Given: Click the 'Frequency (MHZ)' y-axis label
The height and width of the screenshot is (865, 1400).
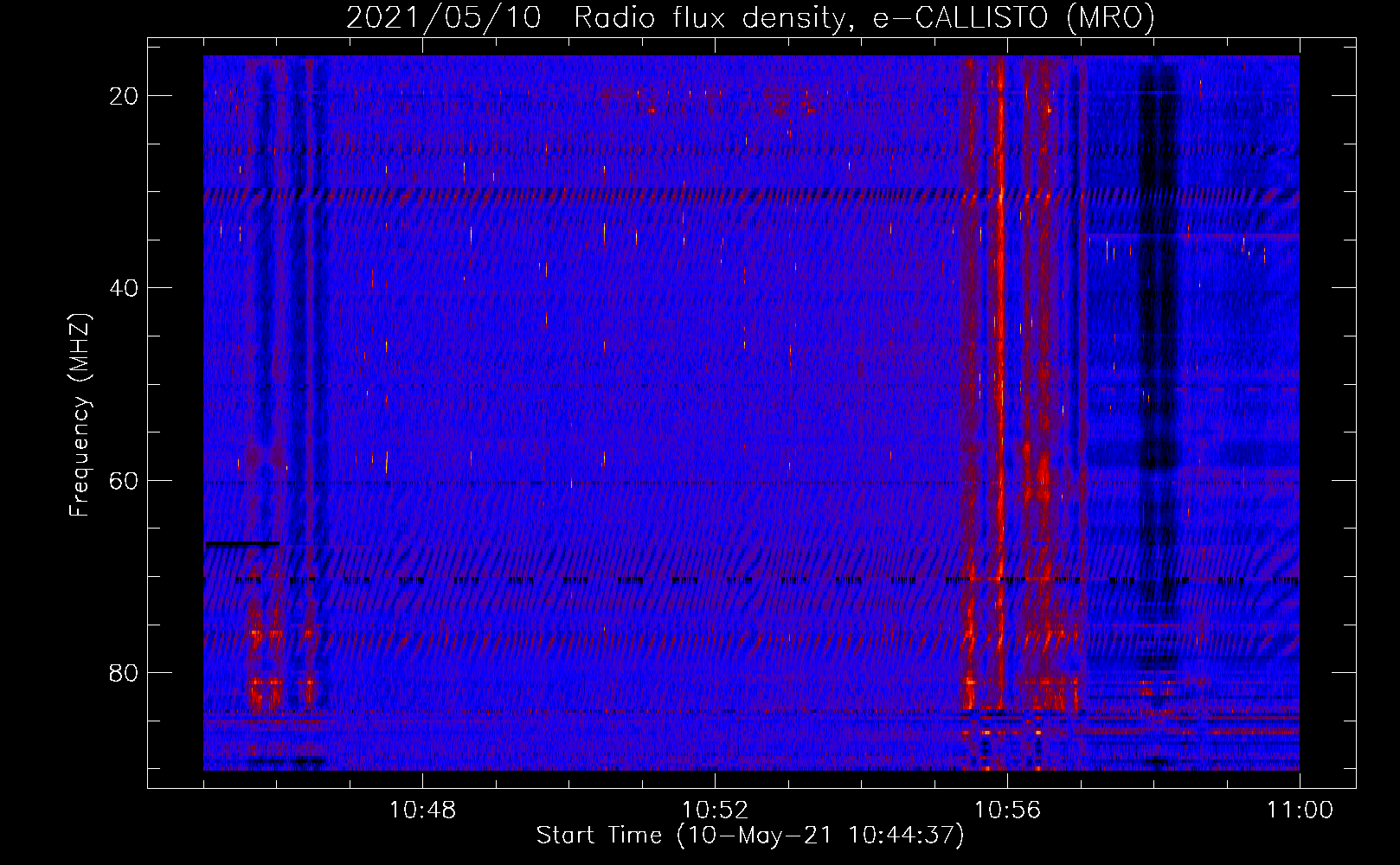Looking at the screenshot, I should [80, 415].
